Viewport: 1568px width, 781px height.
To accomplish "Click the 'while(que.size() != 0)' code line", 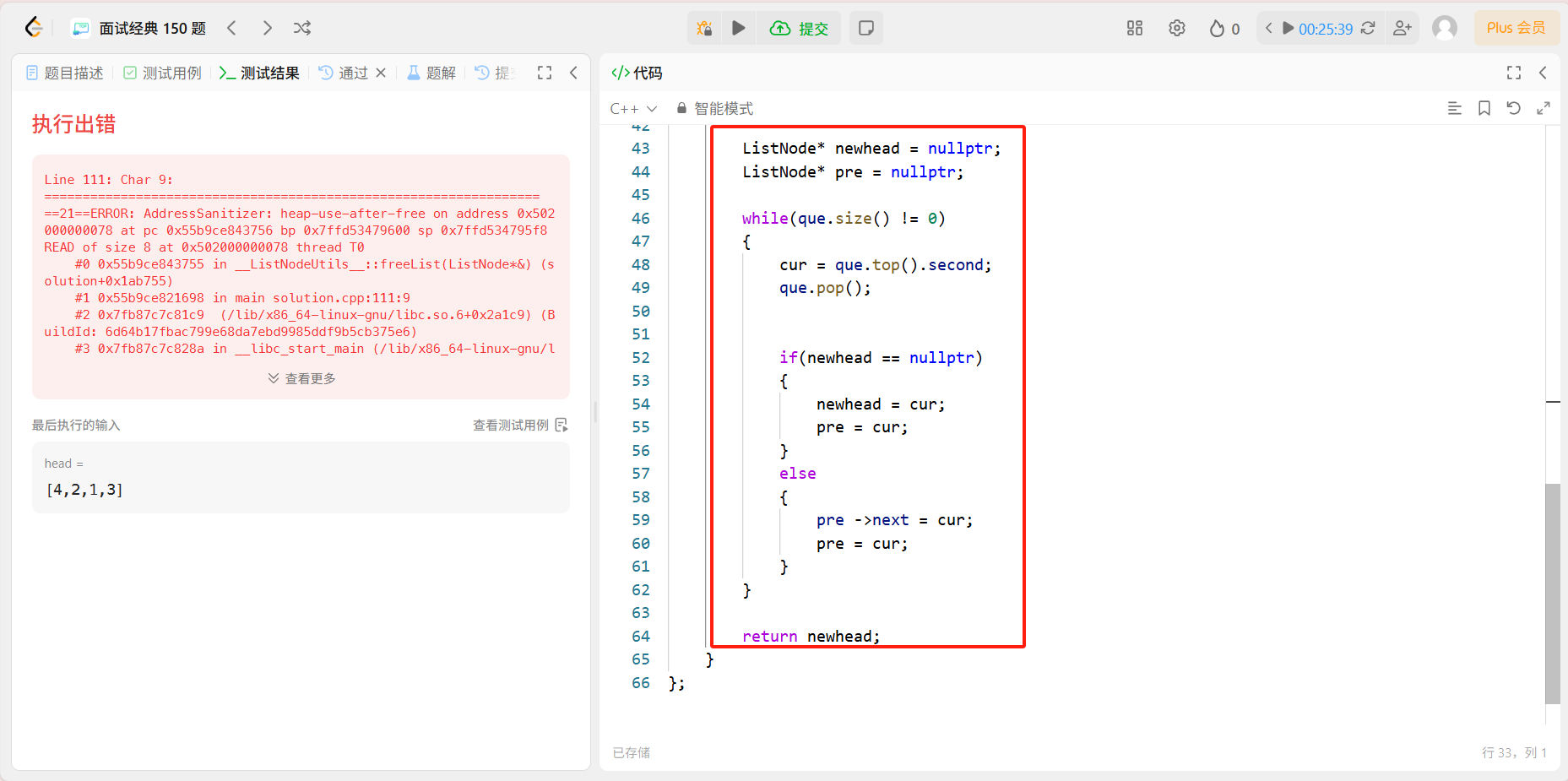I will pos(844,218).
